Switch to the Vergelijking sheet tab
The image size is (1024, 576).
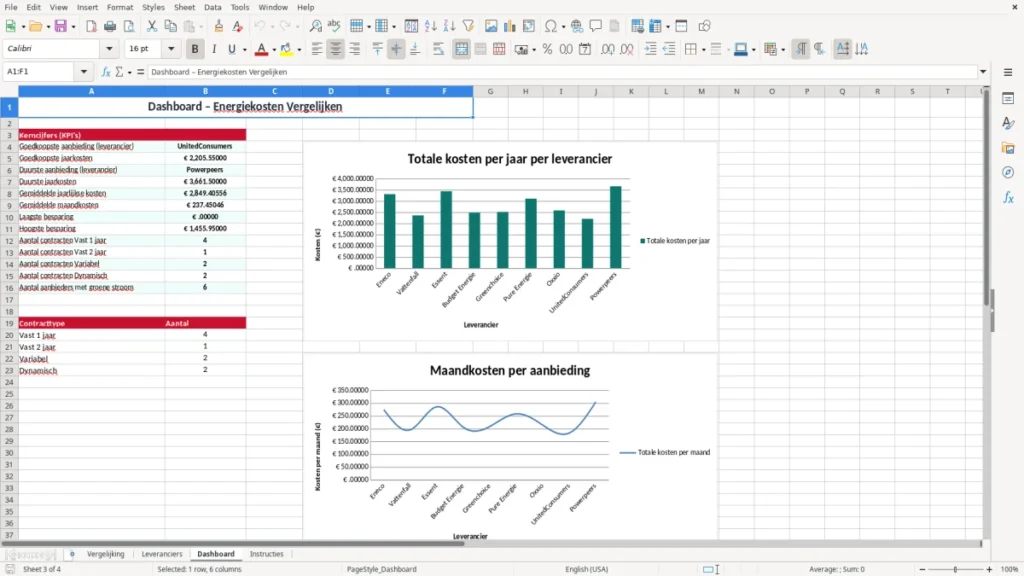pos(106,554)
